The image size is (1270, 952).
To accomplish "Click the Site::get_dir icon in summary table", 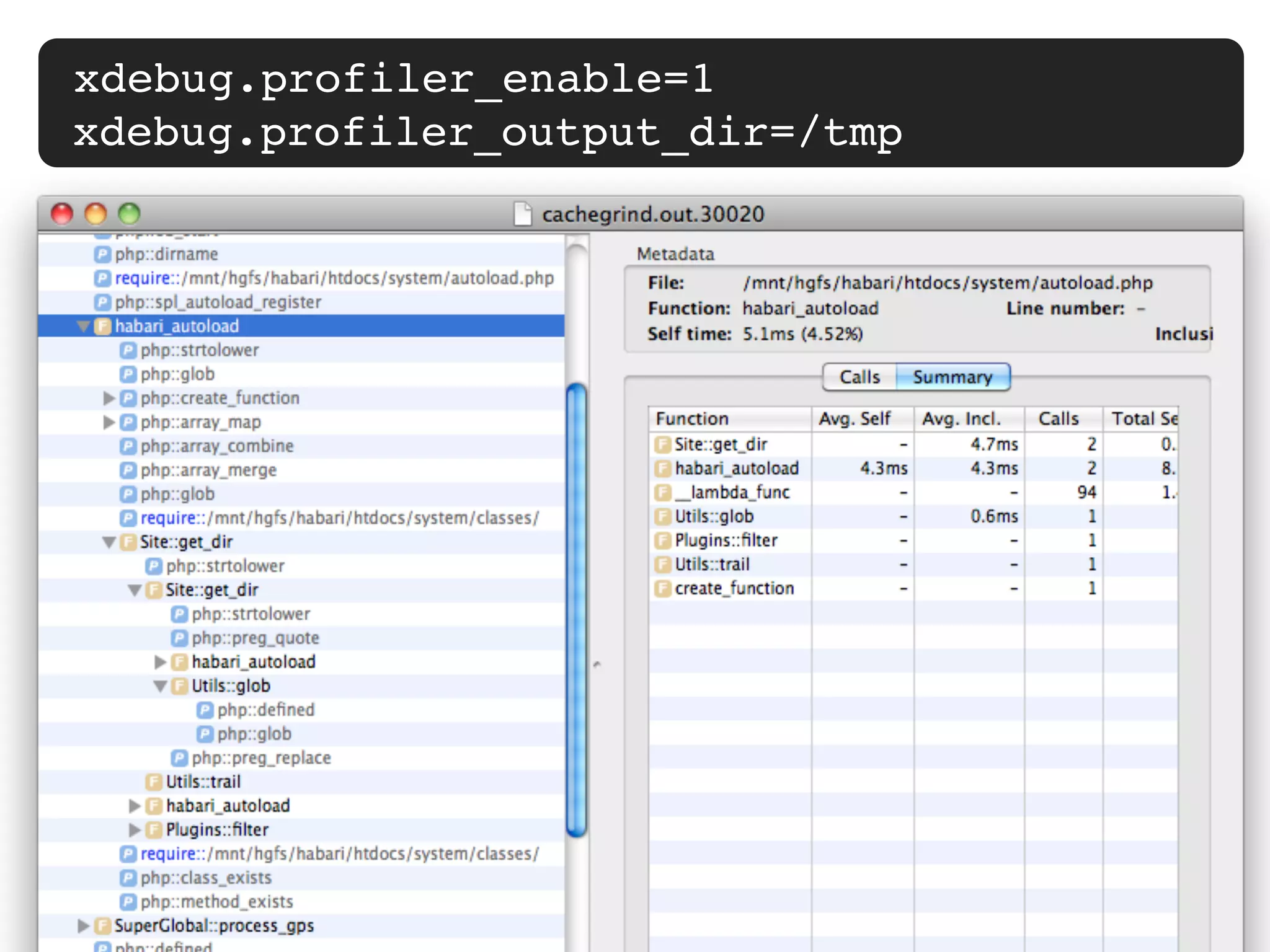I will [x=663, y=444].
